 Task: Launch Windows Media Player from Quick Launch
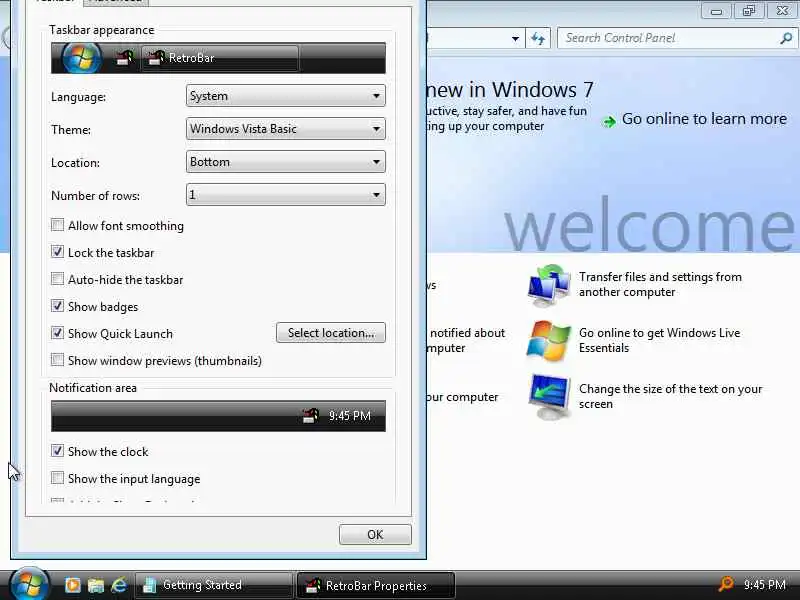click(72, 585)
